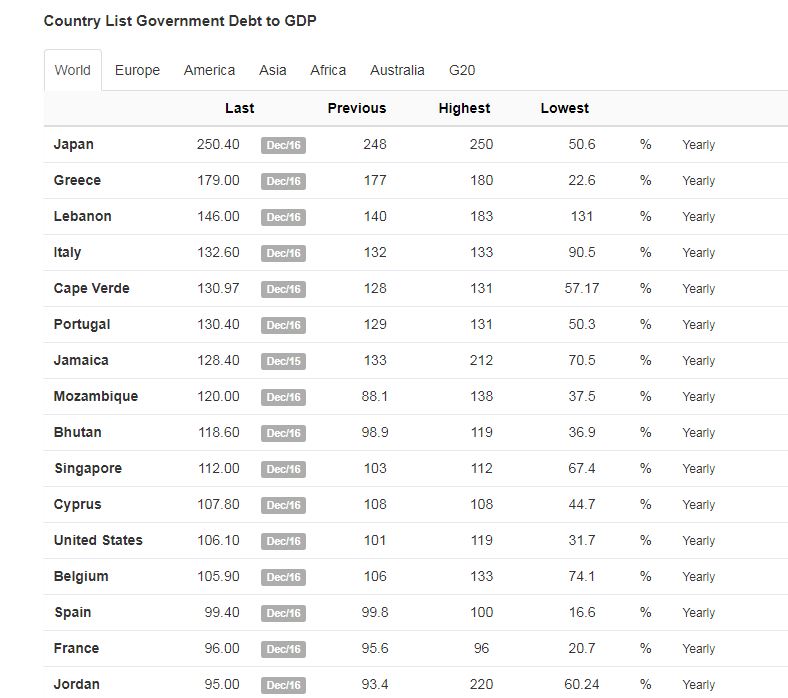788x698 pixels.
Task: Open the G20 tab
Action: coord(462,70)
